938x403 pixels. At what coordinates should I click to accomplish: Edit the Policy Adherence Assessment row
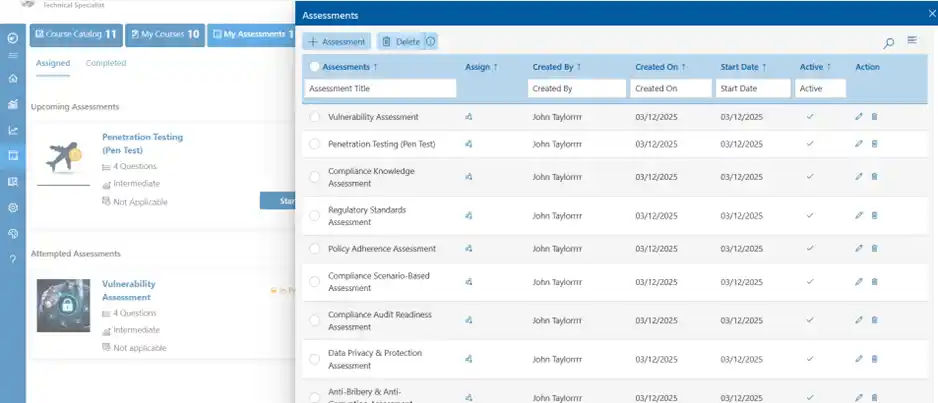tap(858, 248)
